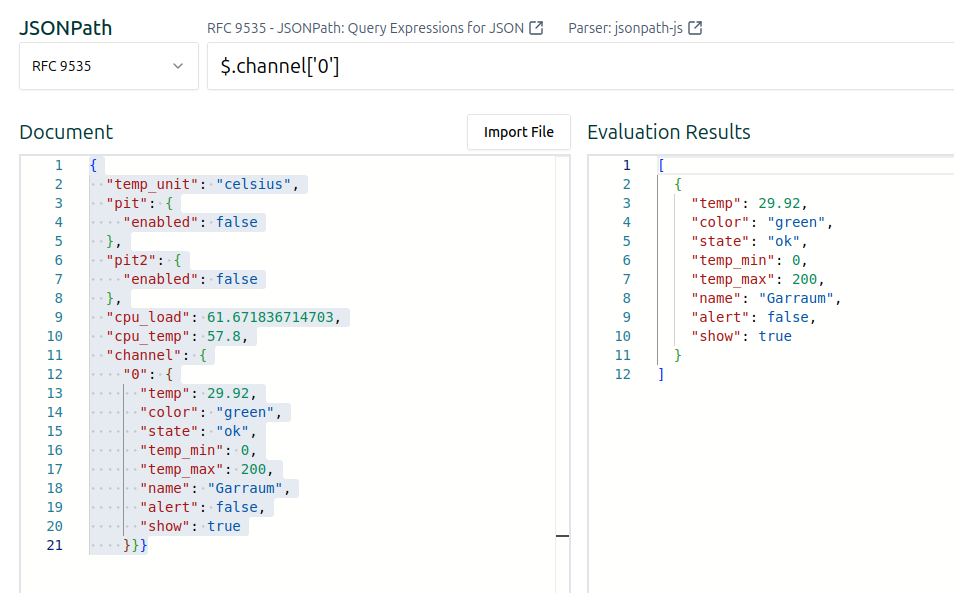Expand the RFC 9535 dropdown chevron
954x593 pixels.
point(178,66)
